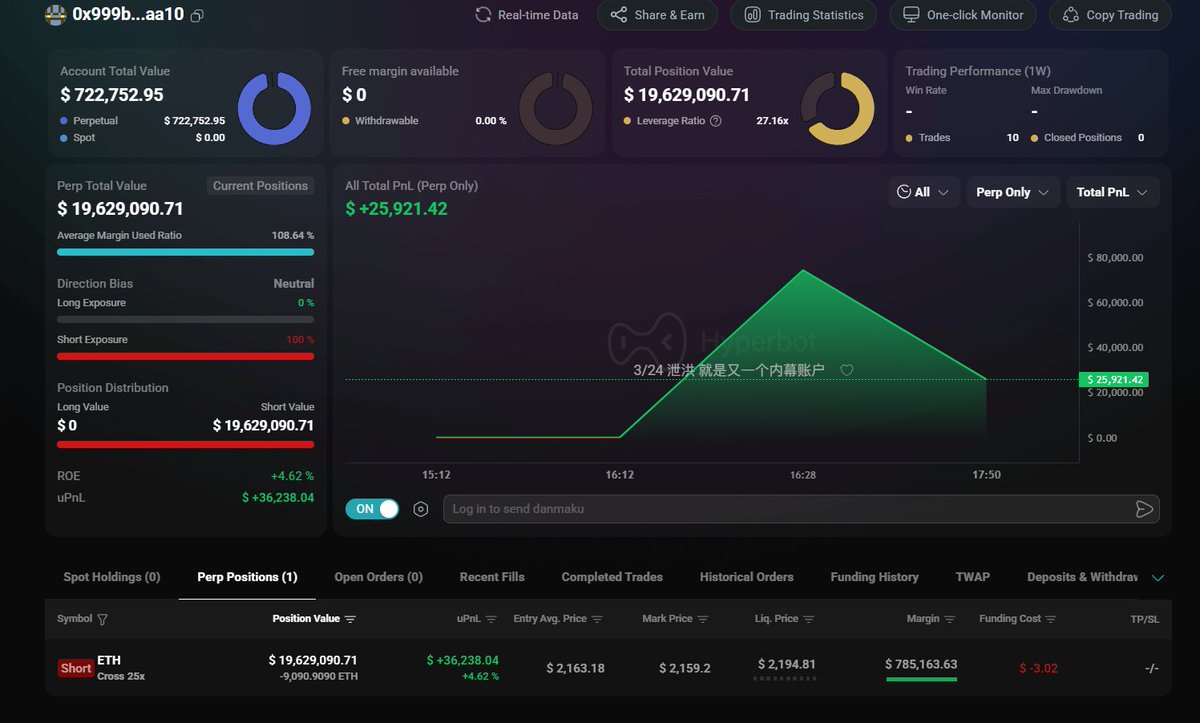This screenshot has height=723, width=1200.
Task: Click the Short badge on ETH row
Action: coord(76,668)
